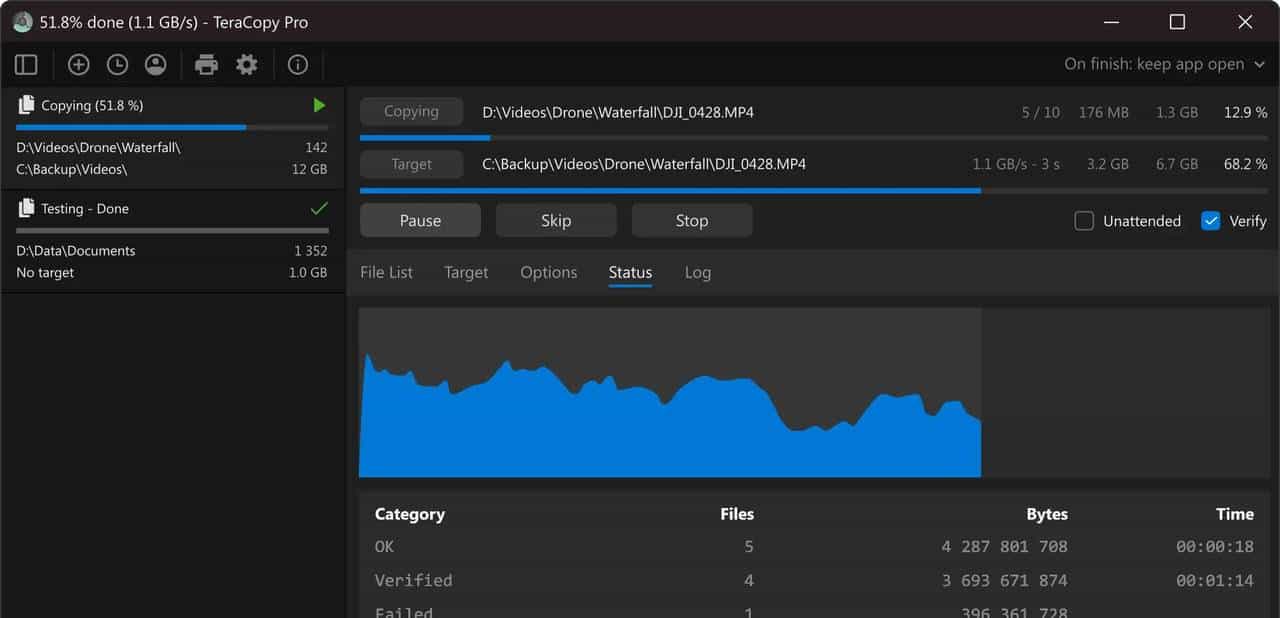The image size is (1280, 618).
Task: Select the Options tab
Action: [x=548, y=272]
